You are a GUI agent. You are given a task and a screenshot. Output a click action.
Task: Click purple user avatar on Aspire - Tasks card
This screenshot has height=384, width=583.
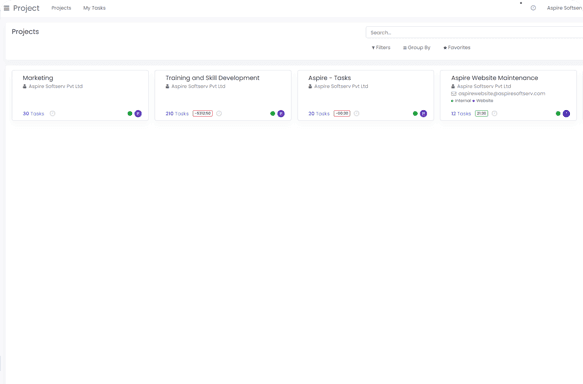tap(423, 113)
